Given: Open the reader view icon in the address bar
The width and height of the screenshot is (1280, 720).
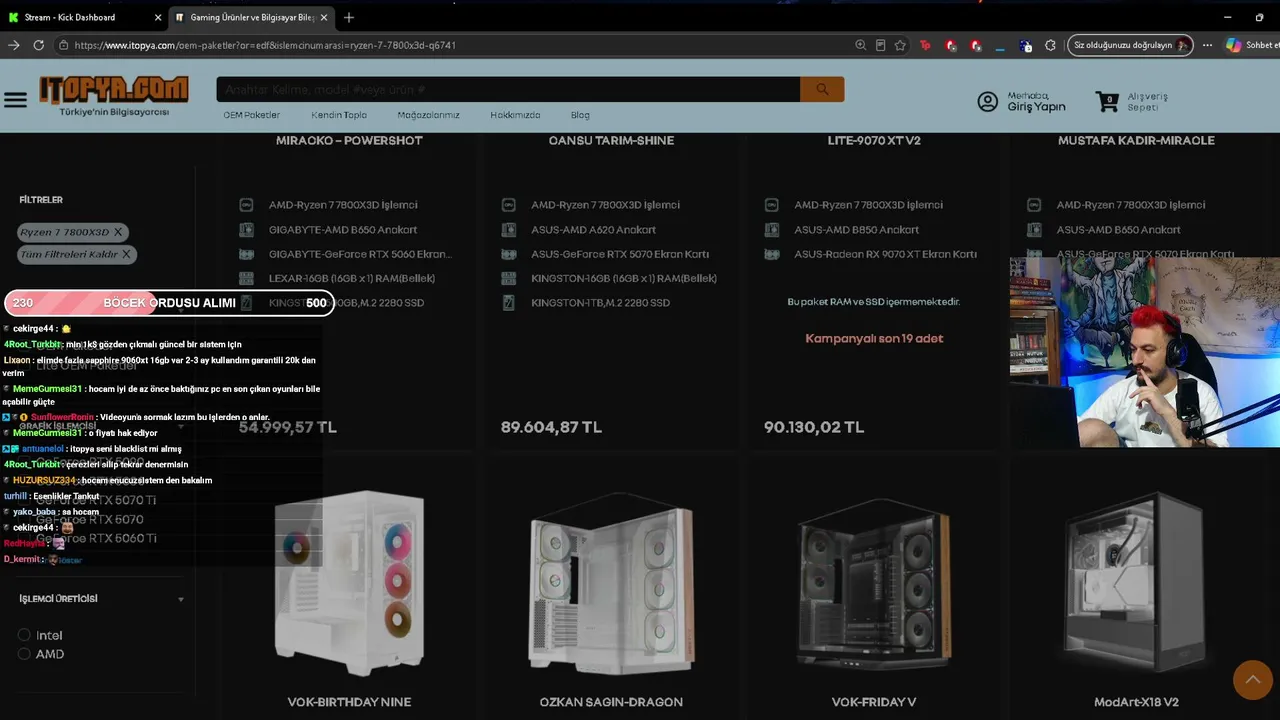Looking at the screenshot, I should (880, 45).
